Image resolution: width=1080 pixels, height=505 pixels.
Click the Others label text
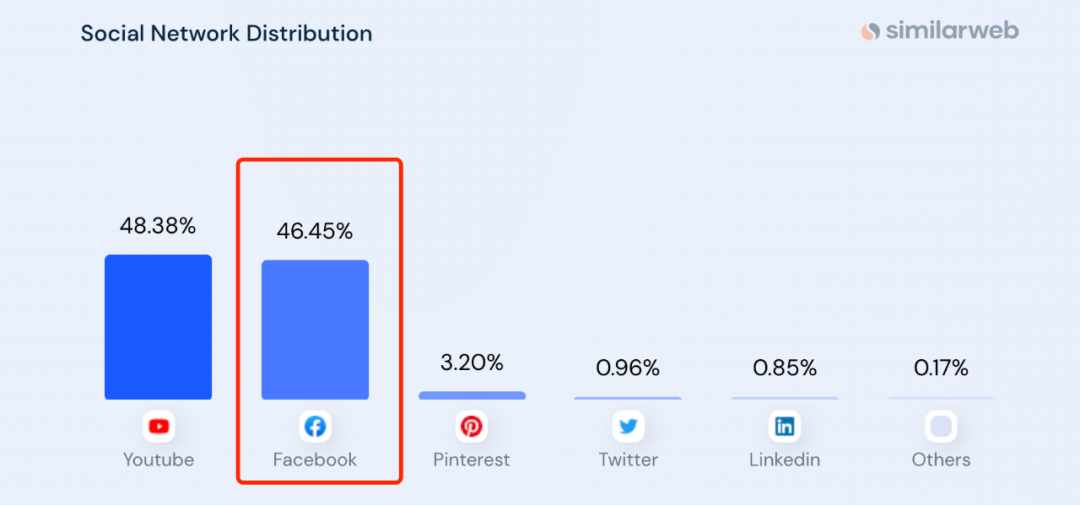tap(941, 460)
